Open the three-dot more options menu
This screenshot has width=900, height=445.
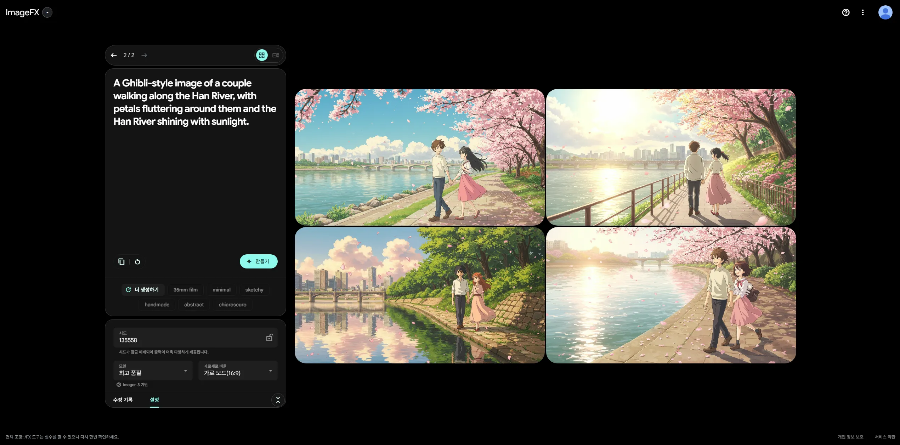tap(862, 12)
